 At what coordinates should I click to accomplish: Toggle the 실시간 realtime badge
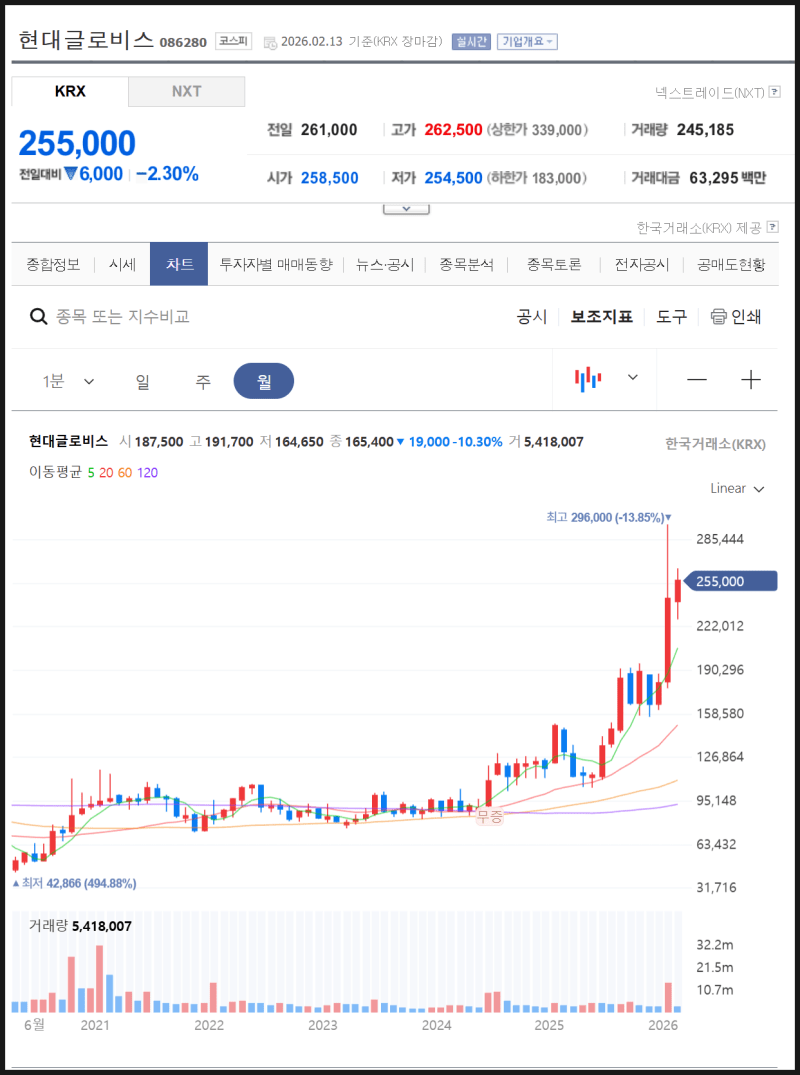tap(471, 42)
